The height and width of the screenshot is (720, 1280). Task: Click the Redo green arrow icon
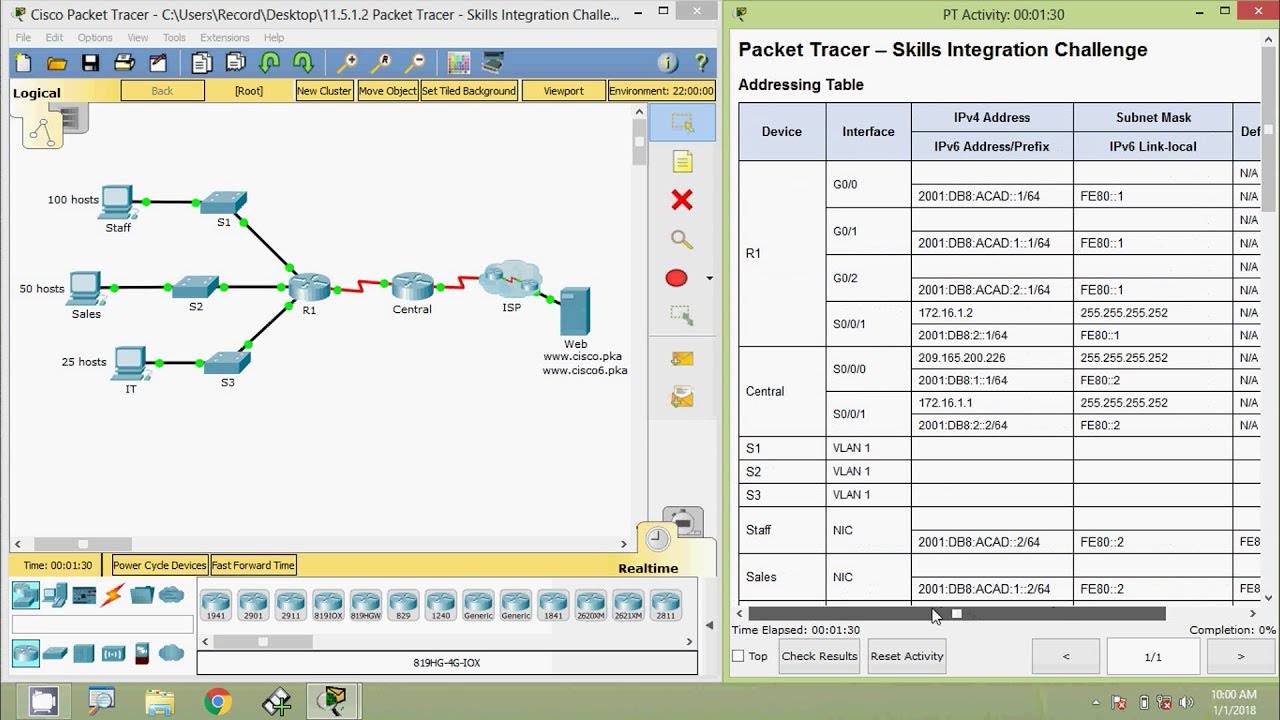303,63
